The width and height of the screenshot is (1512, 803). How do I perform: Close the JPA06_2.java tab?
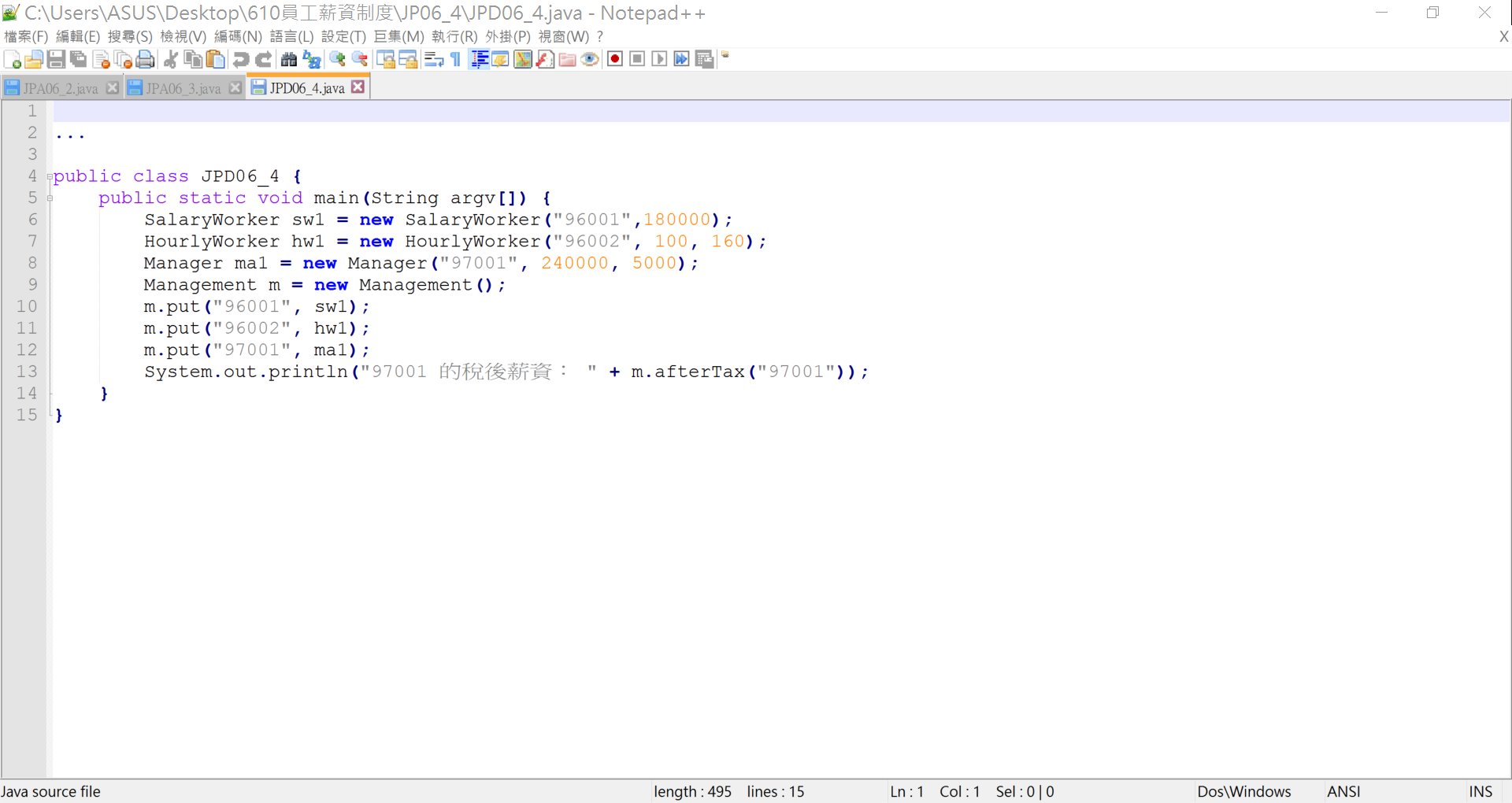[x=113, y=87]
